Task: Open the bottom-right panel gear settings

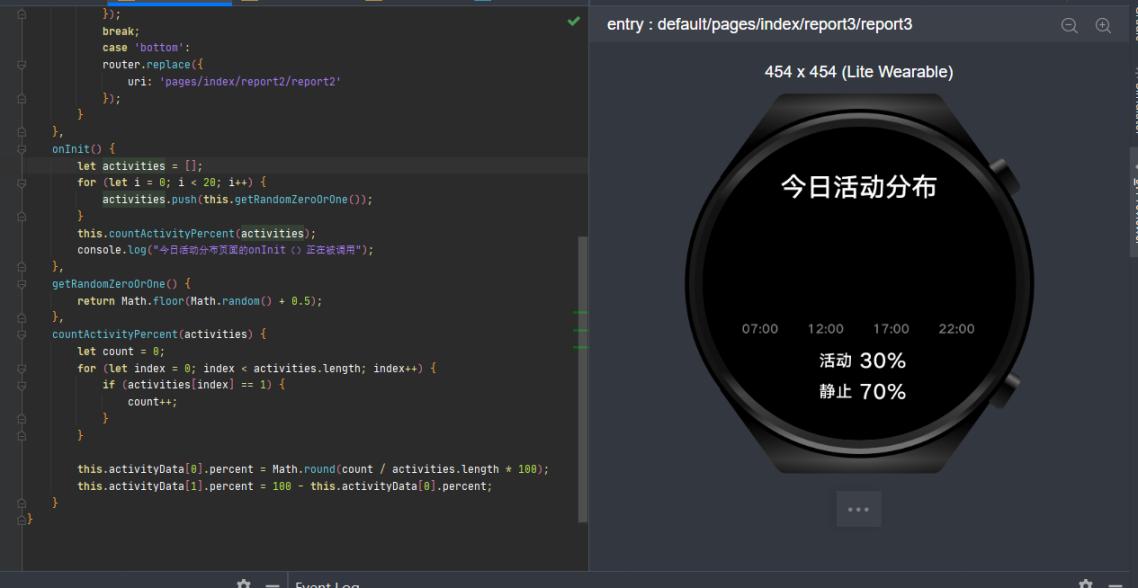Action: (1086, 584)
